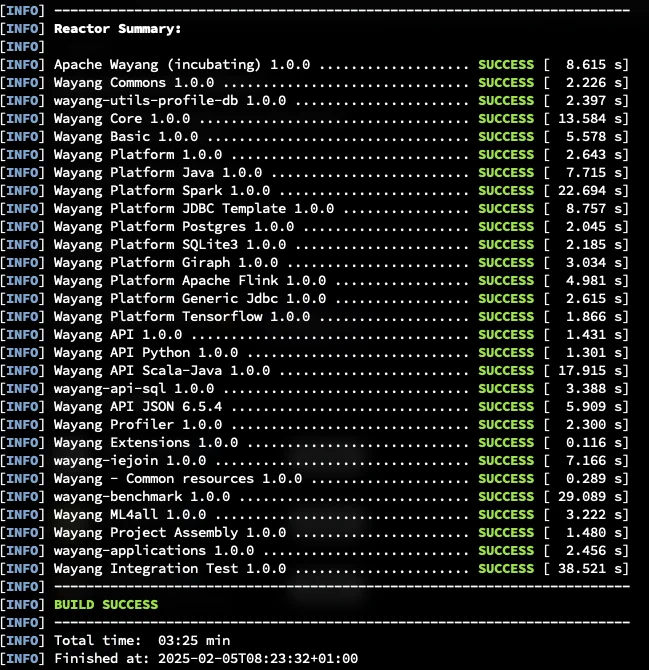
Task: Click '[INFO]' tag on BUILD SUCCESS line
Action: pyautogui.click(x=22, y=605)
